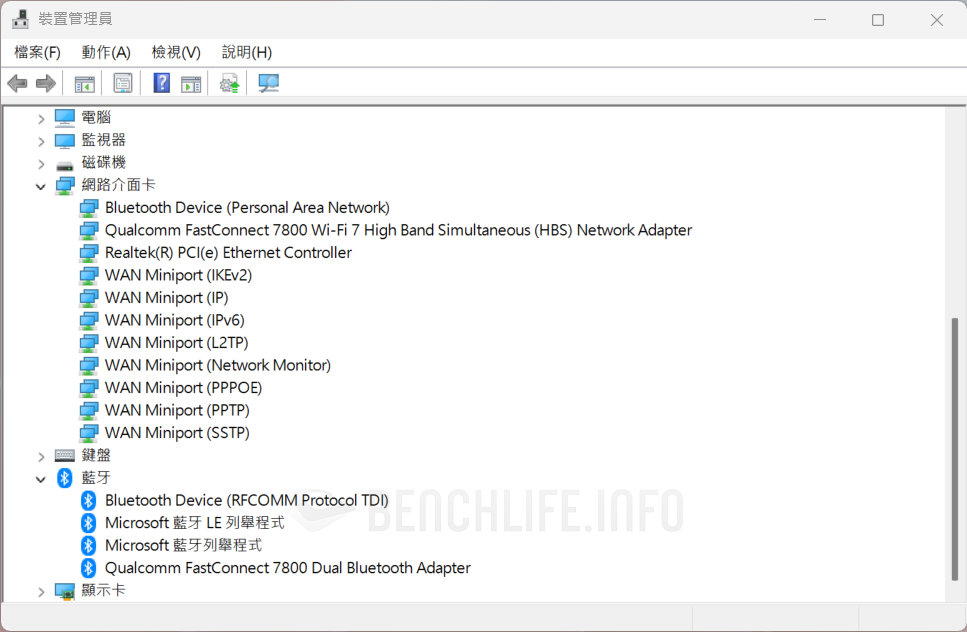Image resolution: width=967 pixels, height=632 pixels.
Task: Select WAN Miniport (IPv6)
Action: (x=175, y=320)
